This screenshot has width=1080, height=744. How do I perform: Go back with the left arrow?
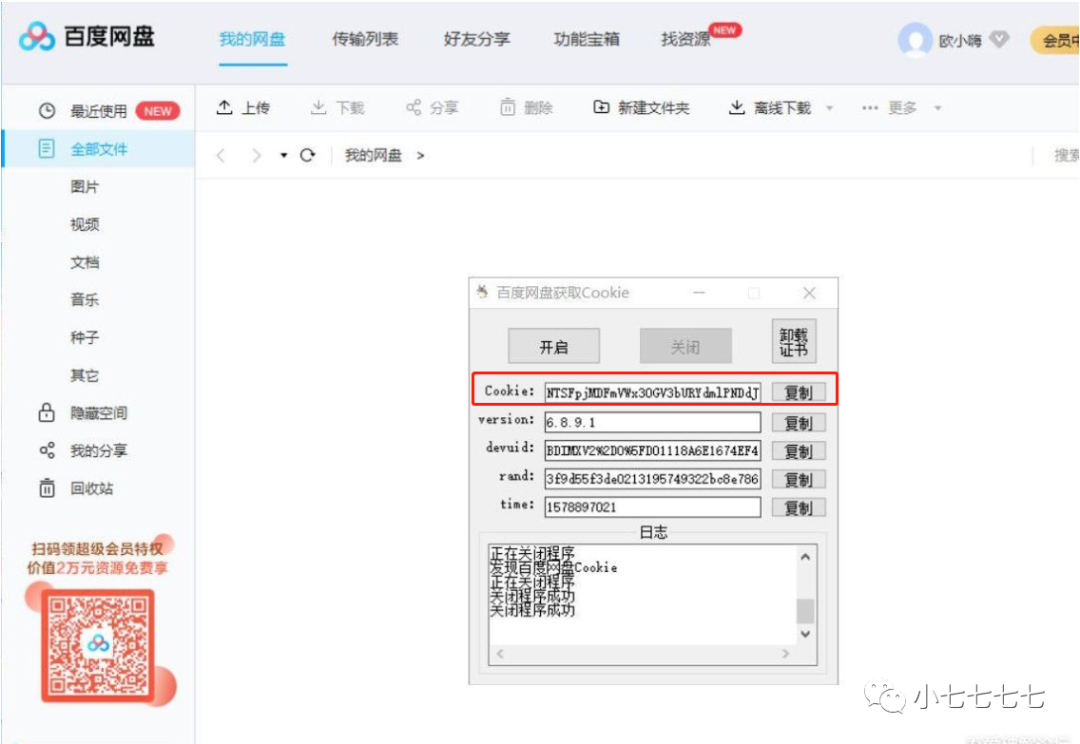[x=221, y=156]
